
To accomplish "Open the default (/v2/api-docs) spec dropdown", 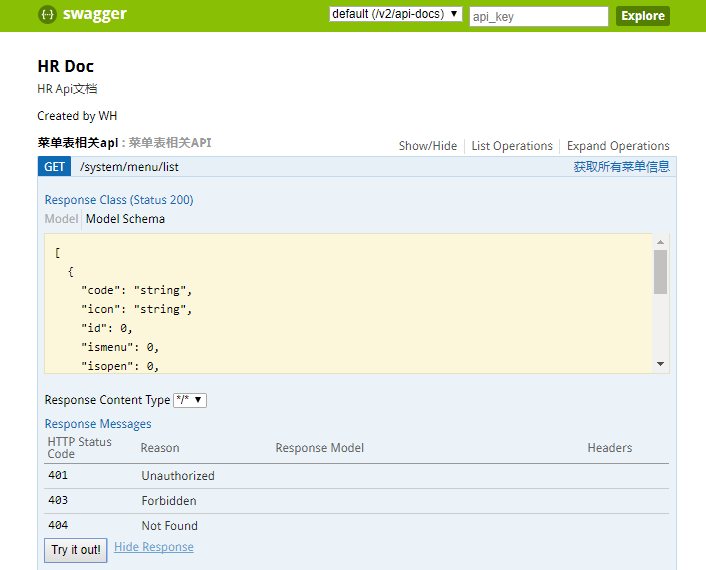I will click(x=395, y=14).
